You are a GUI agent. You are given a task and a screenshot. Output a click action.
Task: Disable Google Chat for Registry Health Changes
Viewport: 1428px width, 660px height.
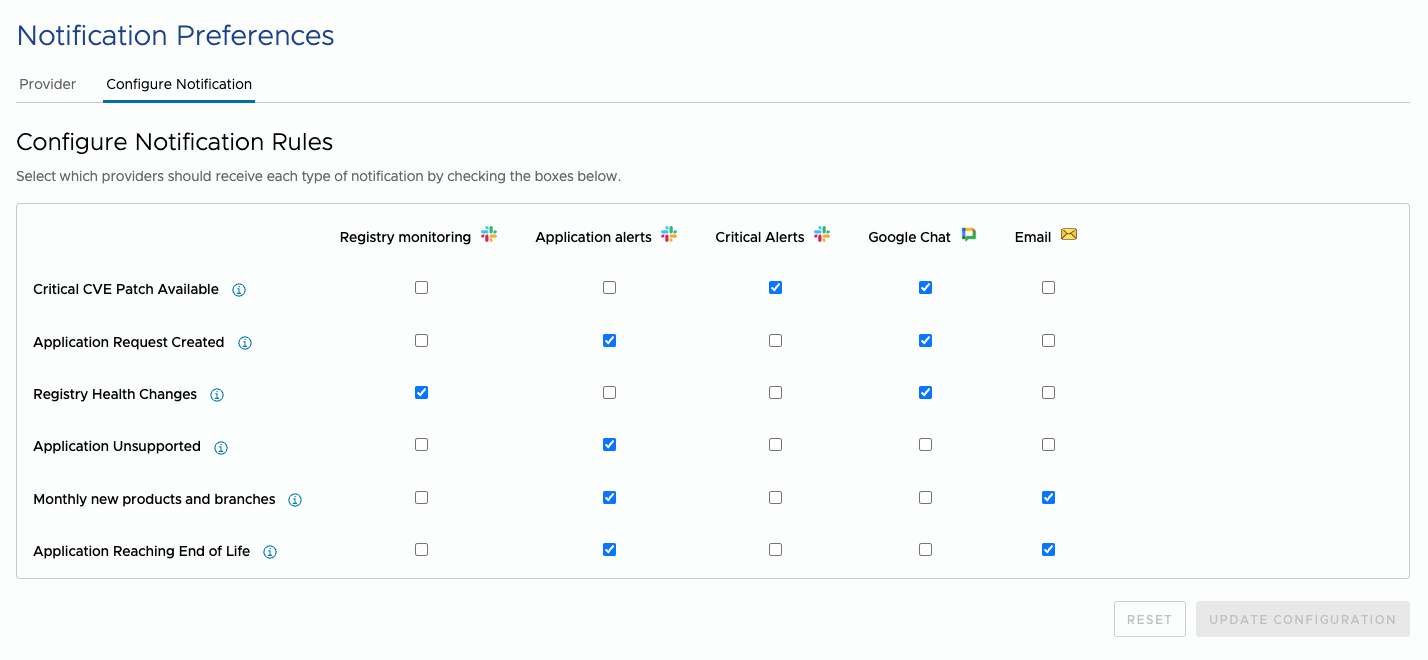pos(925,393)
